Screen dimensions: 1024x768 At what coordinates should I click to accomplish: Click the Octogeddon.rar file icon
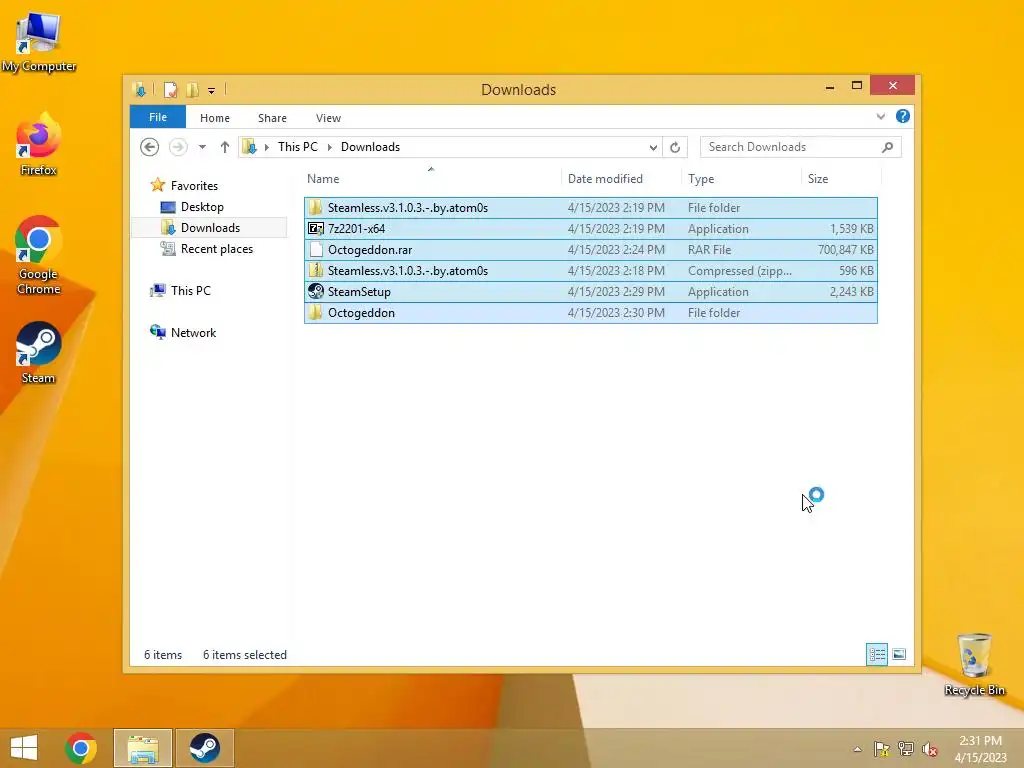(316, 249)
